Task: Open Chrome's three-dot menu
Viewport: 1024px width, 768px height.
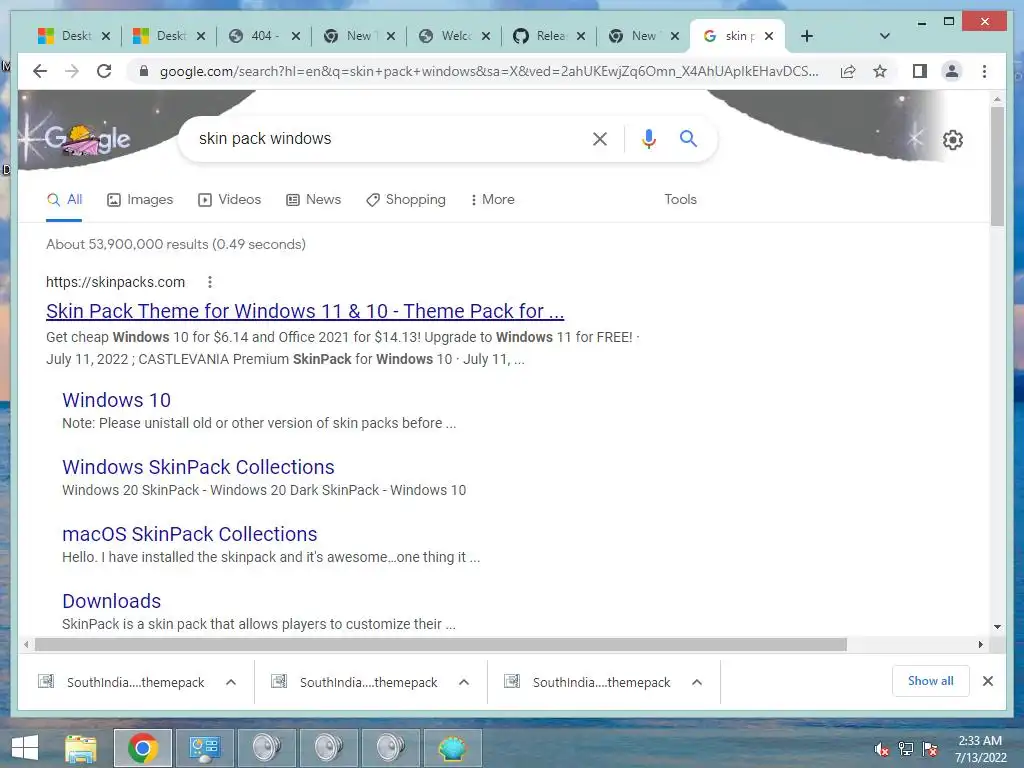Action: click(x=984, y=71)
